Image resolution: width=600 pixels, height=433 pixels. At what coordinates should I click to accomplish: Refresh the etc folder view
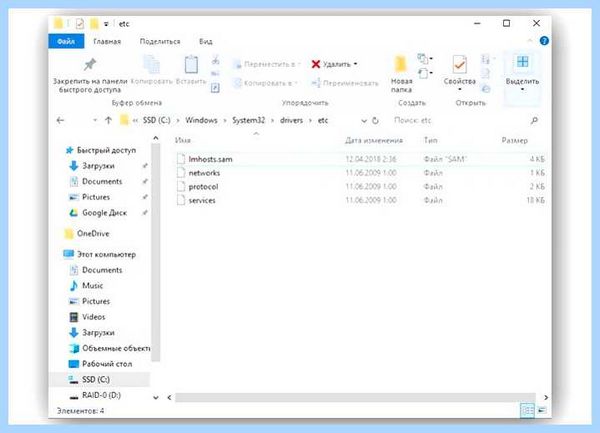(x=375, y=120)
